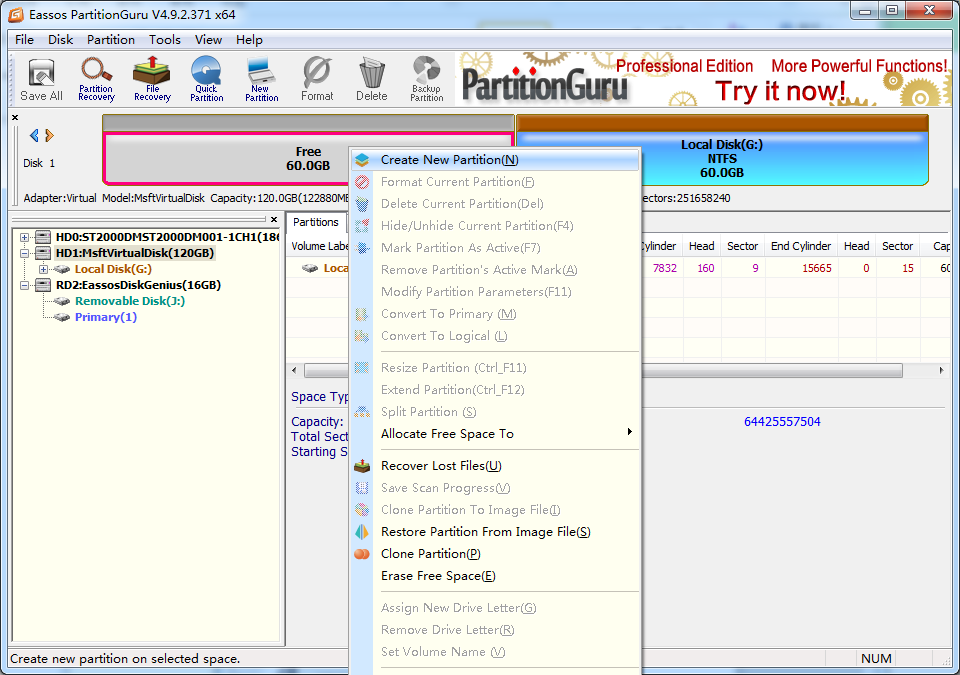Image resolution: width=960 pixels, height=675 pixels.
Task: Click the Format toolbar icon
Action: [317, 79]
